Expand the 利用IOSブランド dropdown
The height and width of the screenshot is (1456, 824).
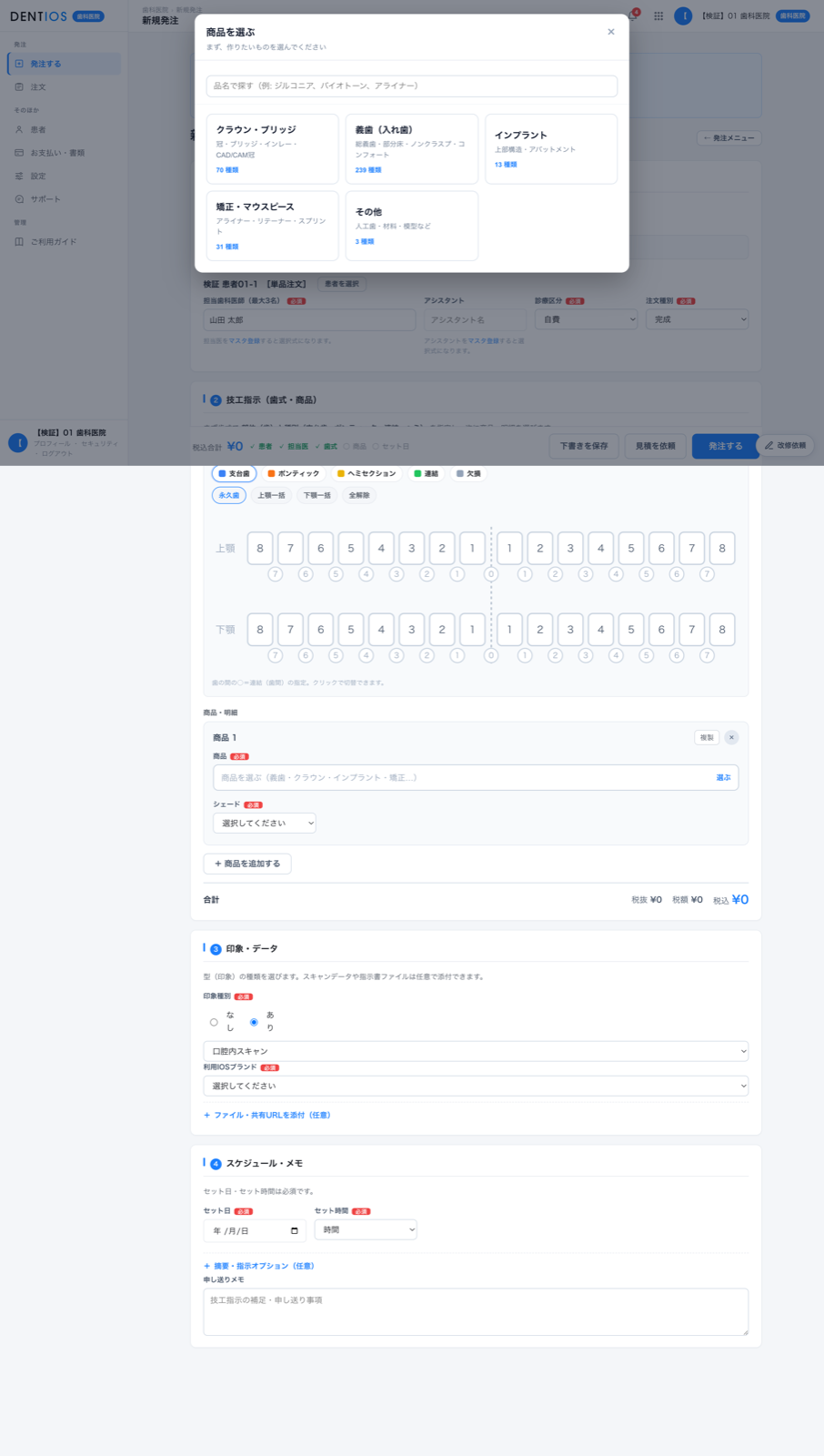(476, 1086)
